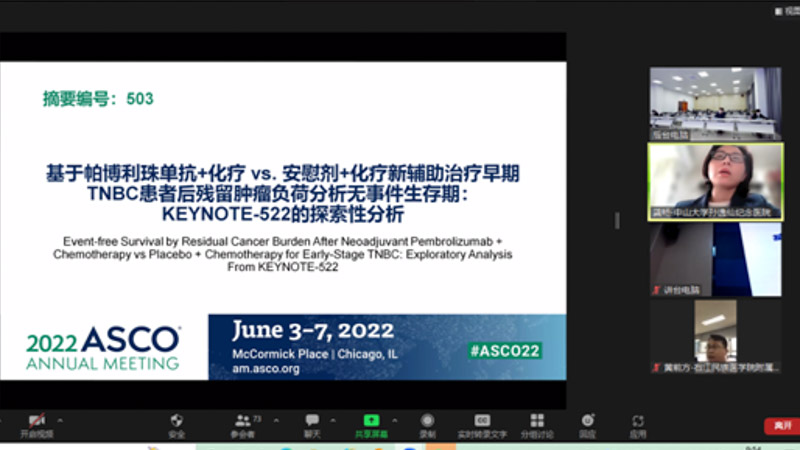Open the 参会者 participants panel

click(243, 426)
